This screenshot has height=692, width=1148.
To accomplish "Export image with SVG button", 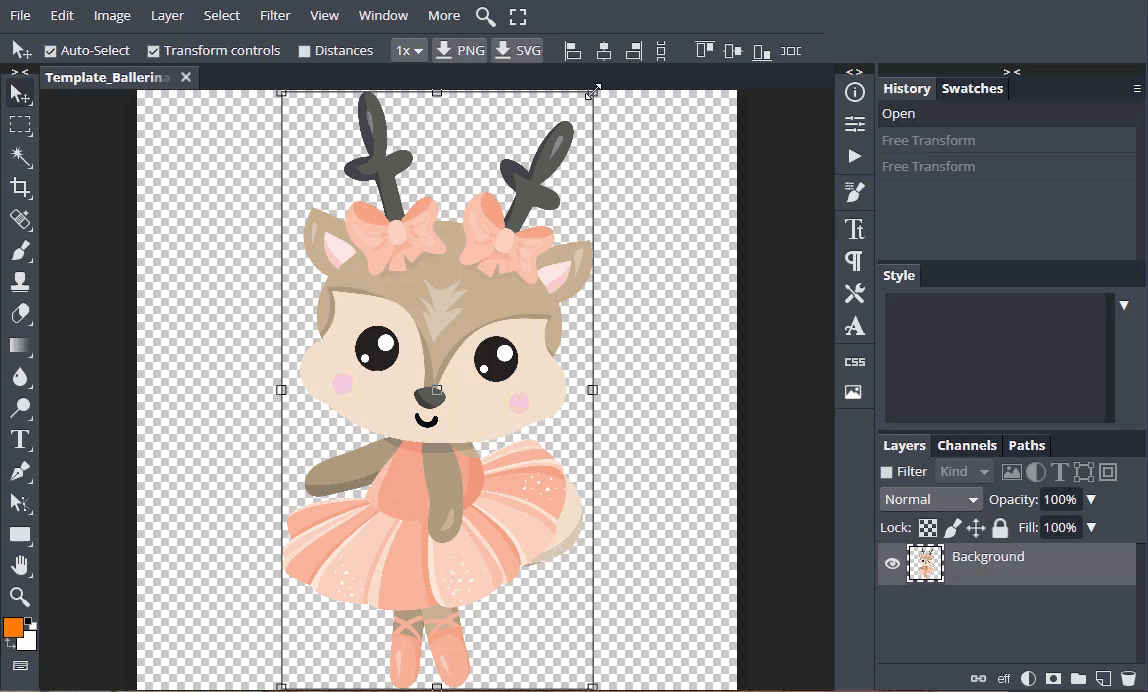I will tap(517, 50).
